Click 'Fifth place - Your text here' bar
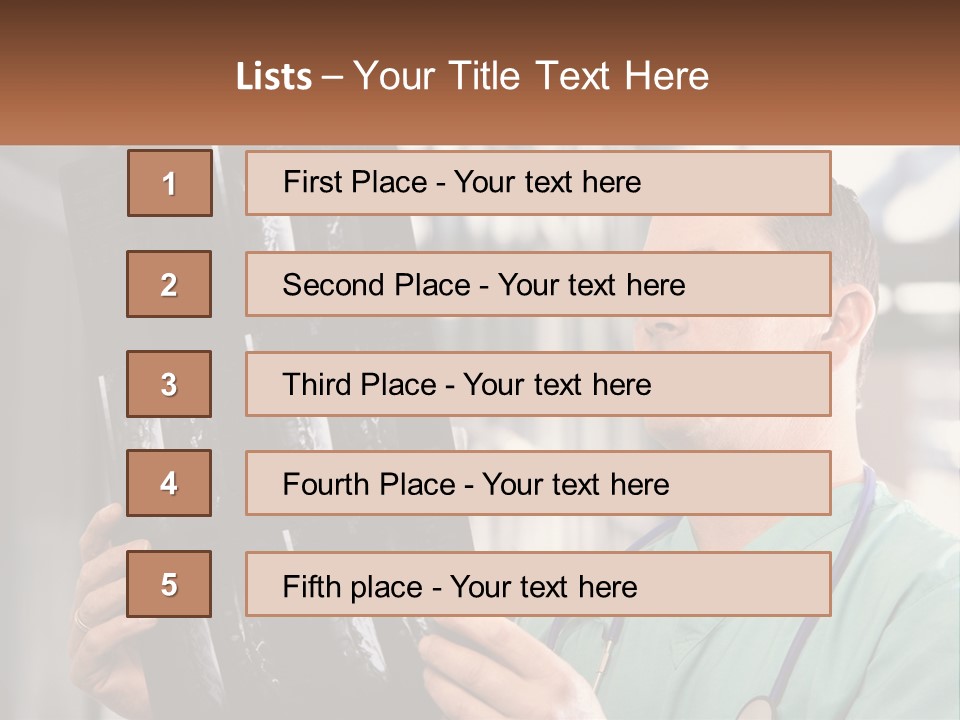Image resolution: width=960 pixels, height=720 pixels. click(x=538, y=585)
